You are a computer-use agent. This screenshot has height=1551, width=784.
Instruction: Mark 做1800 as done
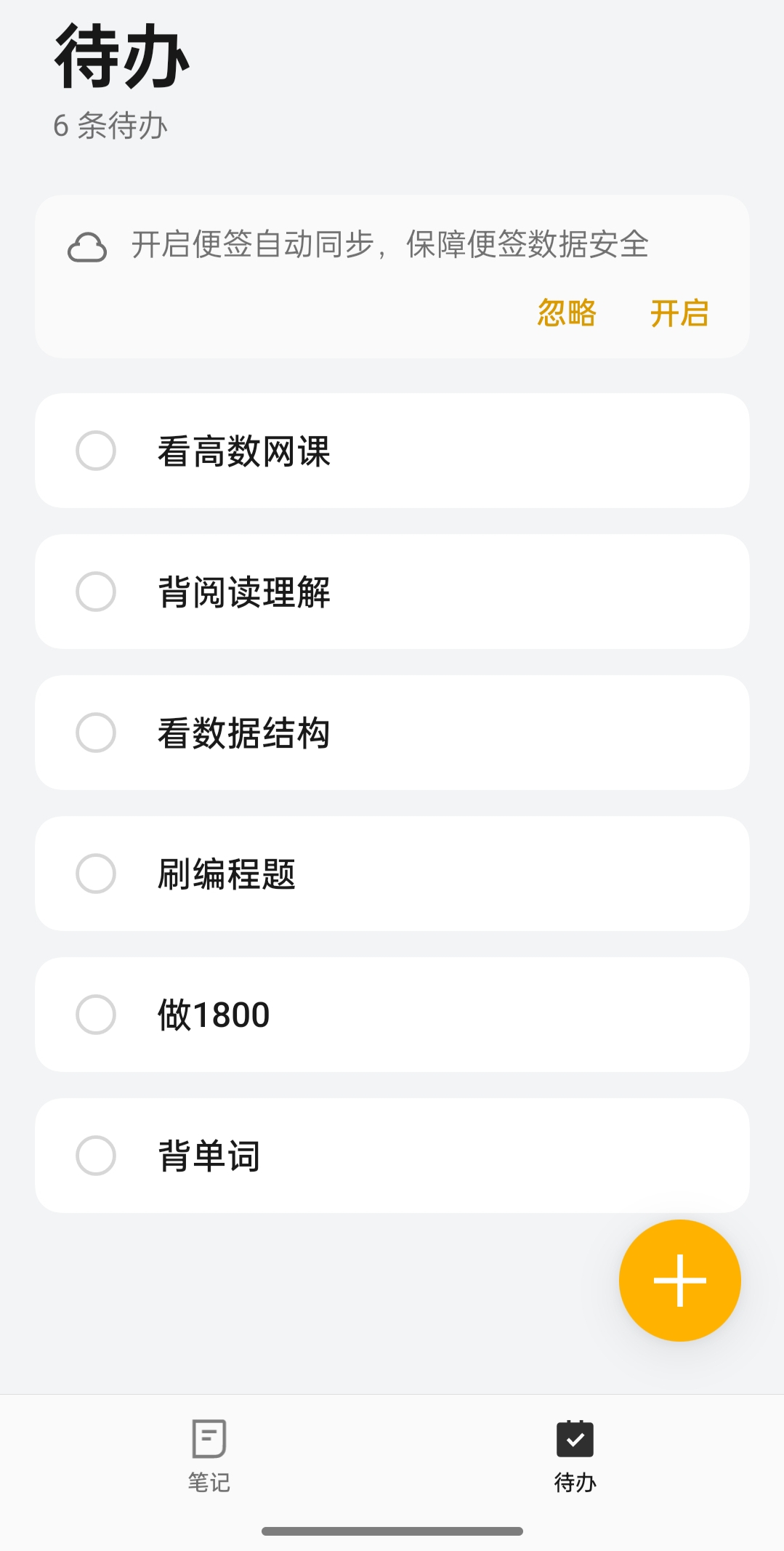pyautogui.click(x=96, y=1015)
